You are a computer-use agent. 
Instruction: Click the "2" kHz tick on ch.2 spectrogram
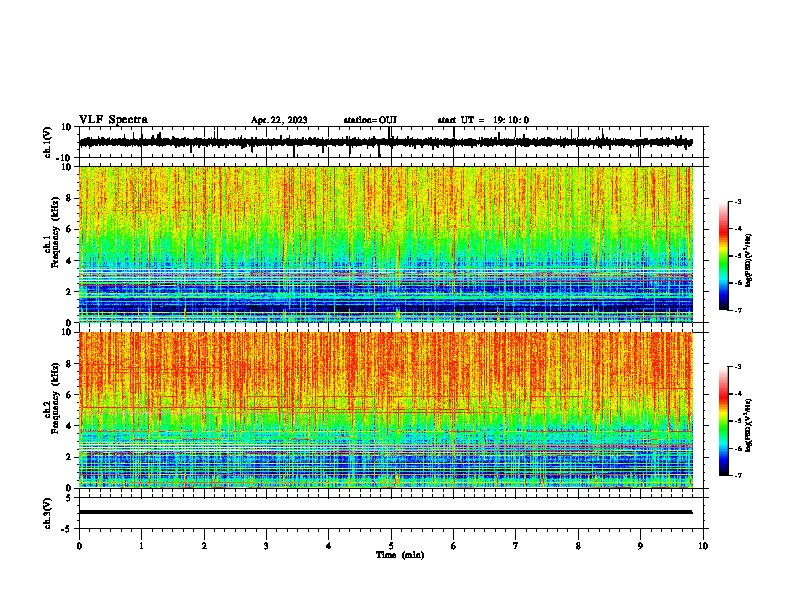69,457
